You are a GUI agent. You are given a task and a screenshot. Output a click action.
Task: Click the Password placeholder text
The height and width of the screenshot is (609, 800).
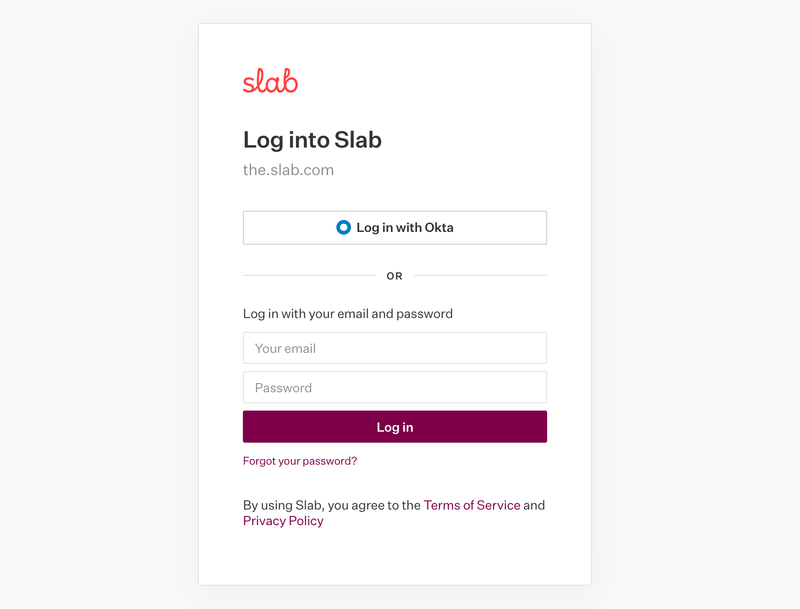(283, 387)
